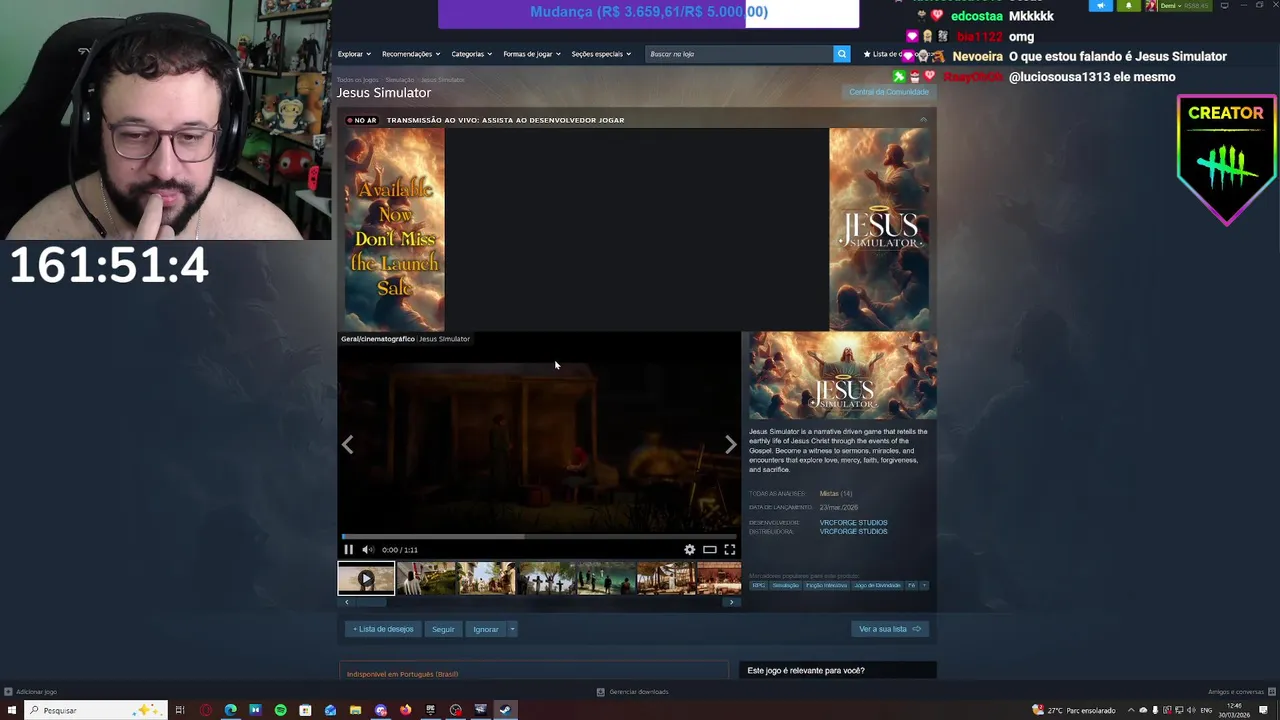This screenshot has width=1280, height=720.
Task: Click the Seguir button
Action: click(x=443, y=629)
